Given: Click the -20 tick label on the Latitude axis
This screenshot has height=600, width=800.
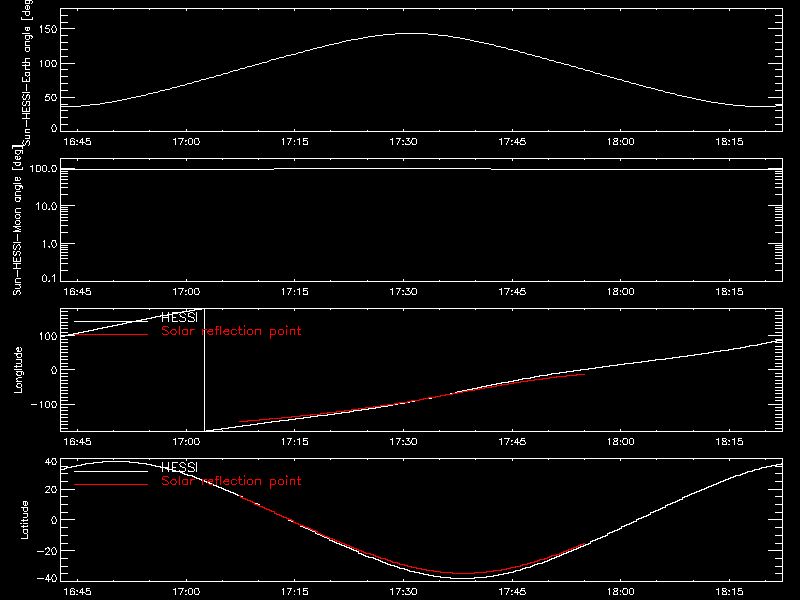Looking at the screenshot, I should click(x=47, y=551).
